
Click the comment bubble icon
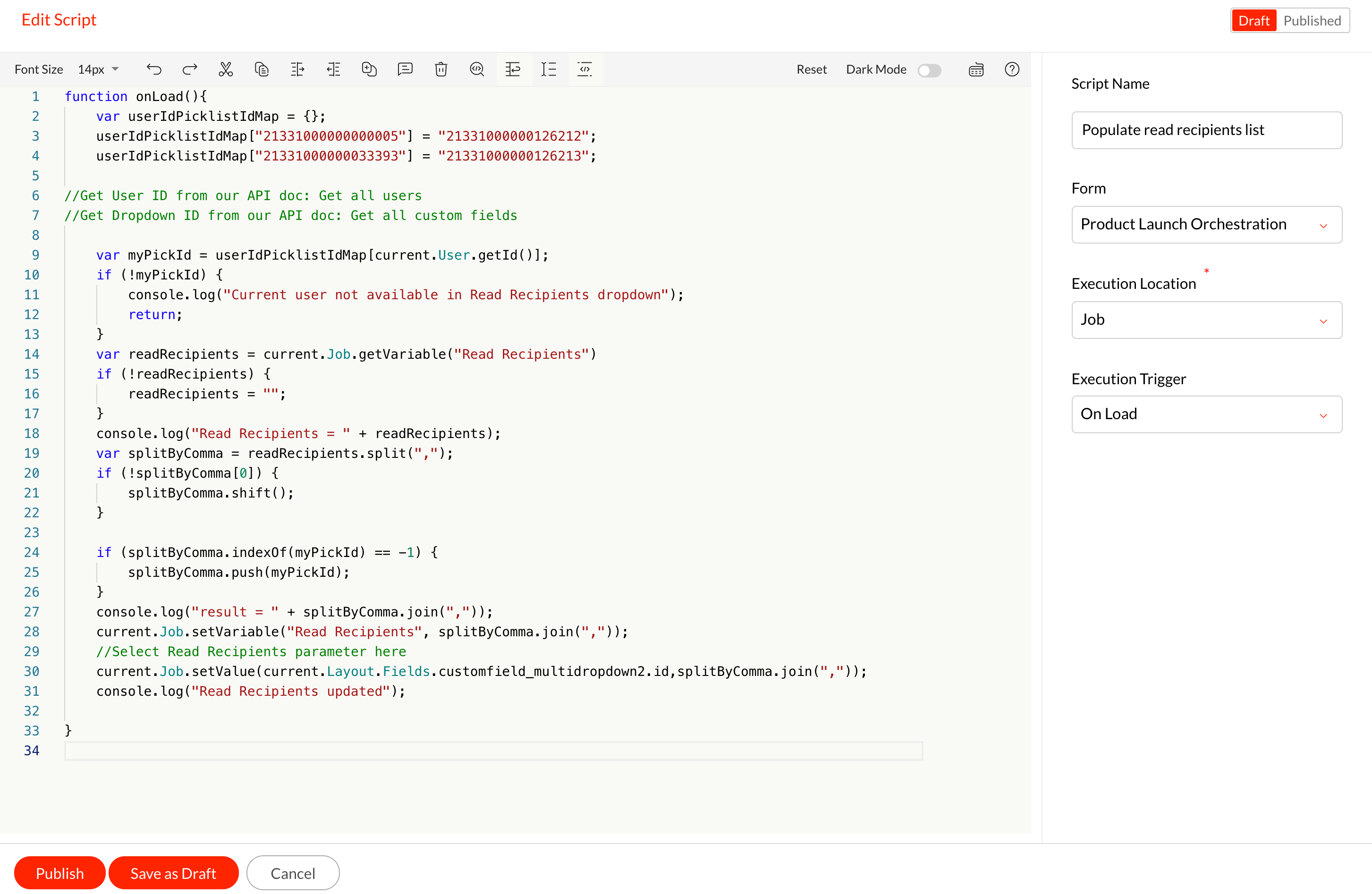(x=405, y=69)
